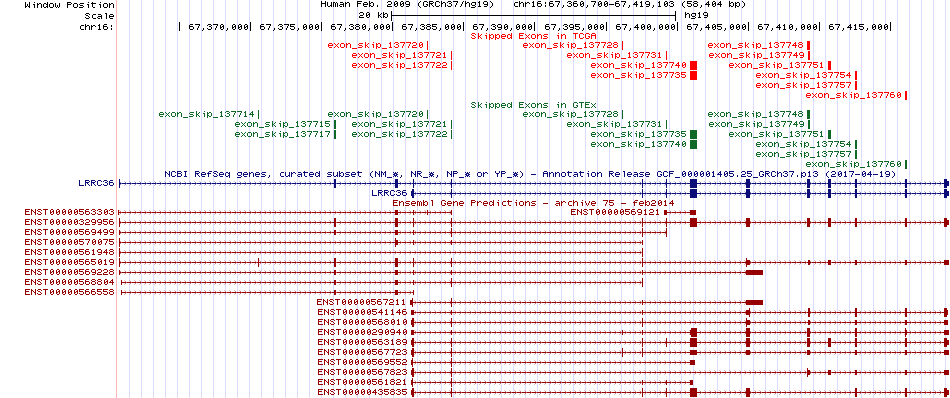Image resolution: width=950 pixels, height=398 pixels.
Task: Select green GTEx item exon_skip_137722
Action: [x=400, y=134]
